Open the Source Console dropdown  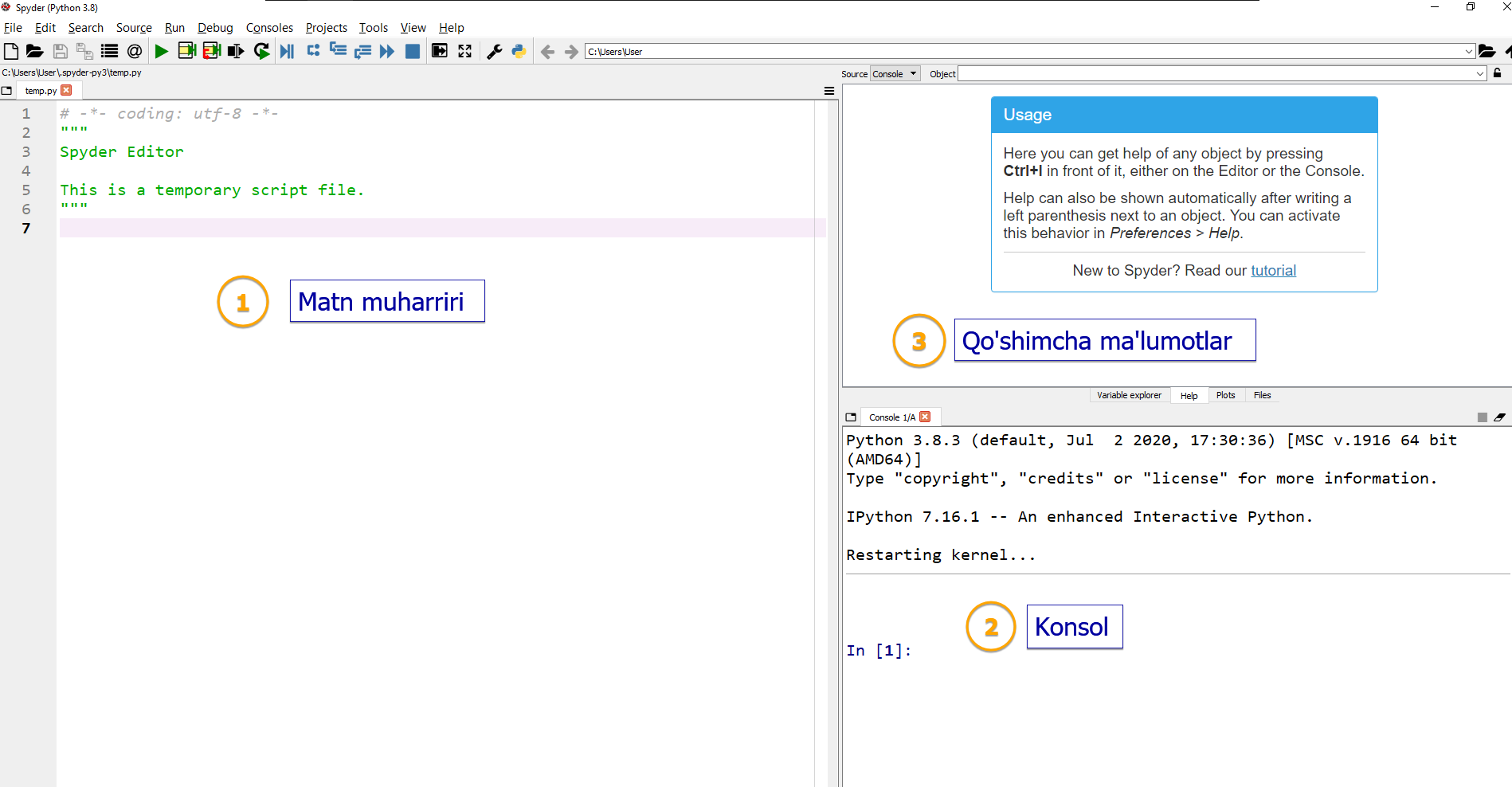tap(895, 74)
